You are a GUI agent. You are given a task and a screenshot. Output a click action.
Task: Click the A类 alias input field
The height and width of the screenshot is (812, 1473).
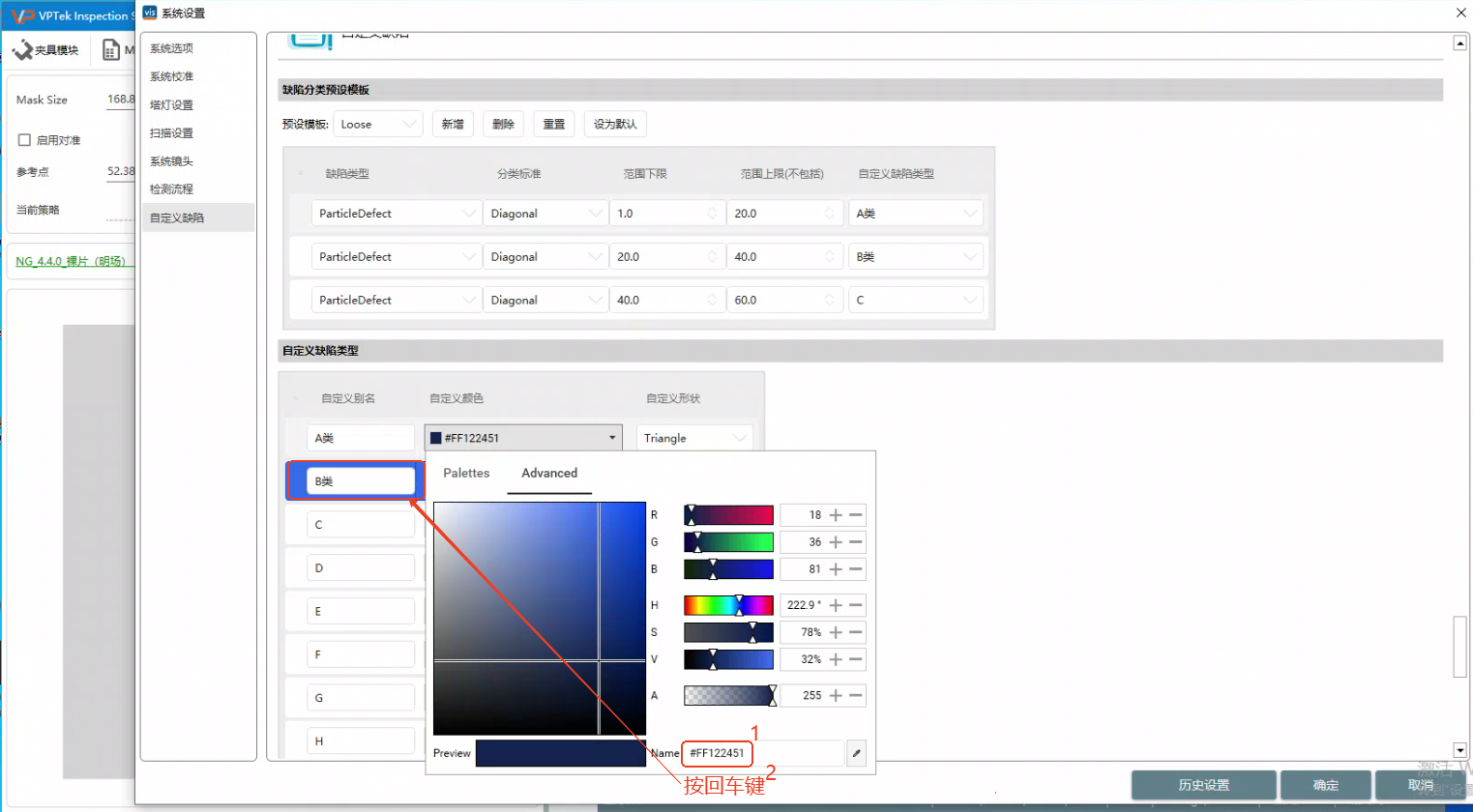tap(361, 438)
